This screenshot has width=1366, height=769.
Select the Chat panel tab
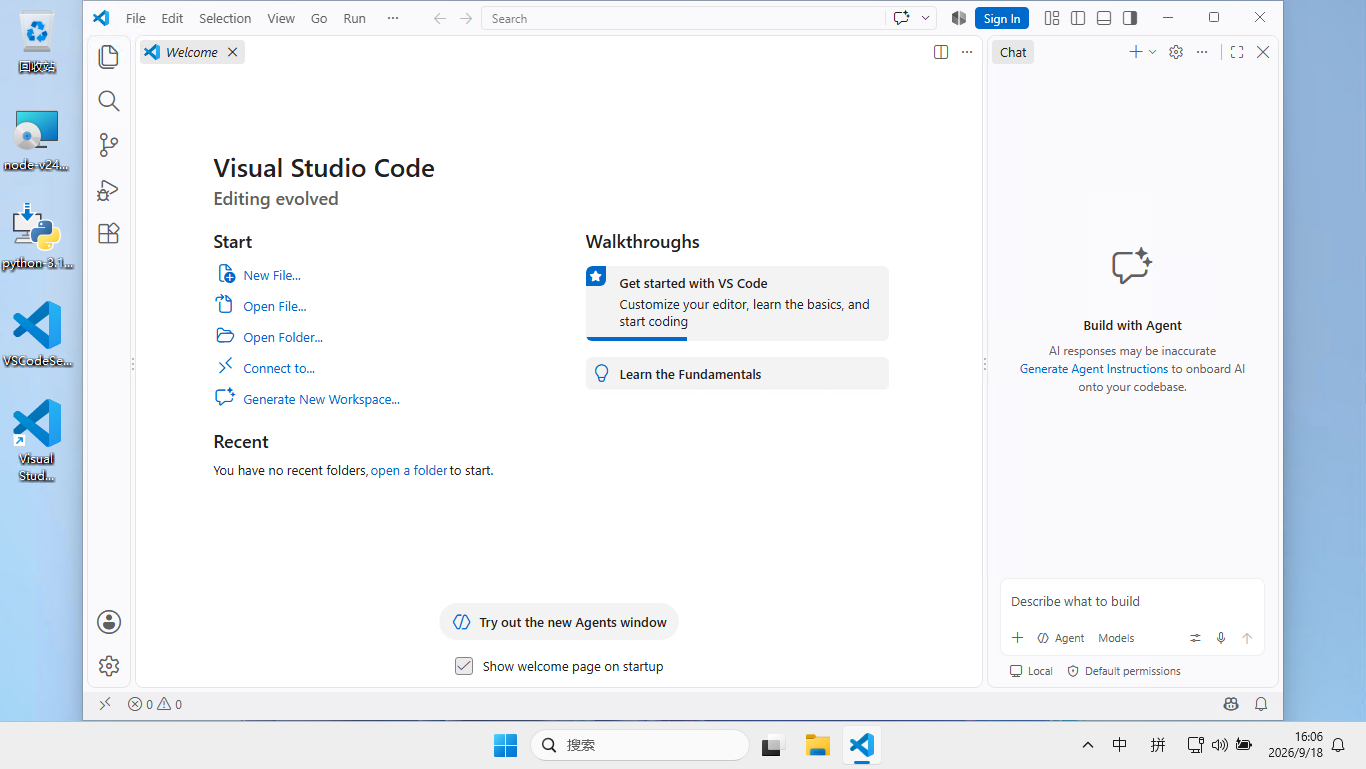pyautogui.click(x=1013, y=52)
